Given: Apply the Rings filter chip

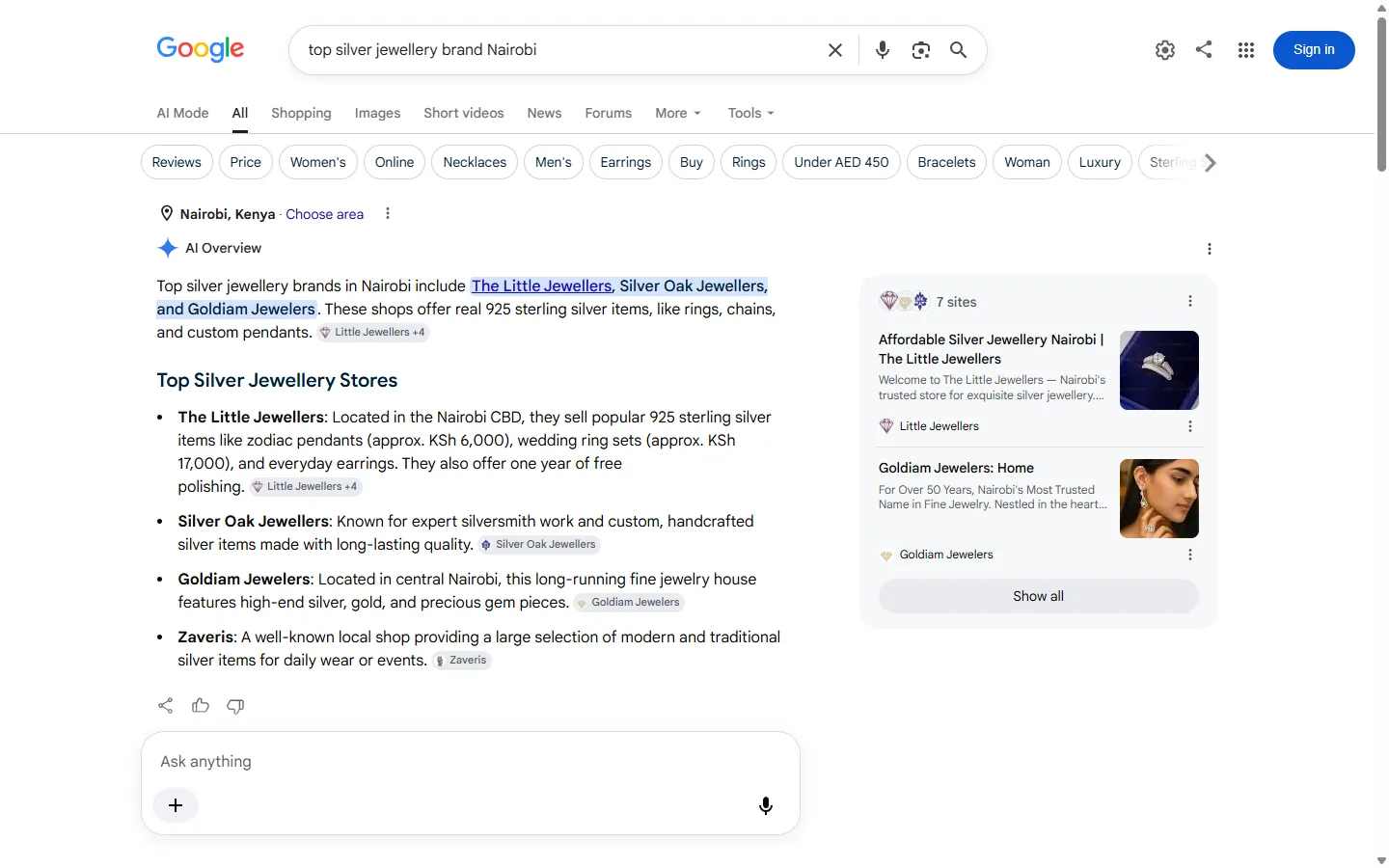Looking at the screenshot, I should (749, 162).
